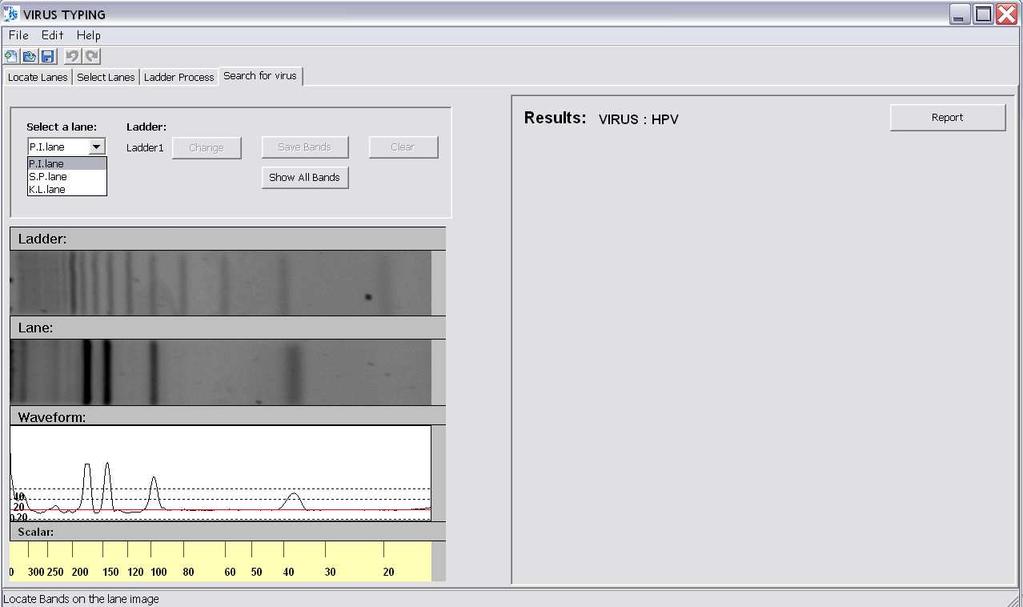Click the 'VIRUS : HPV' result text

(638, 119)
